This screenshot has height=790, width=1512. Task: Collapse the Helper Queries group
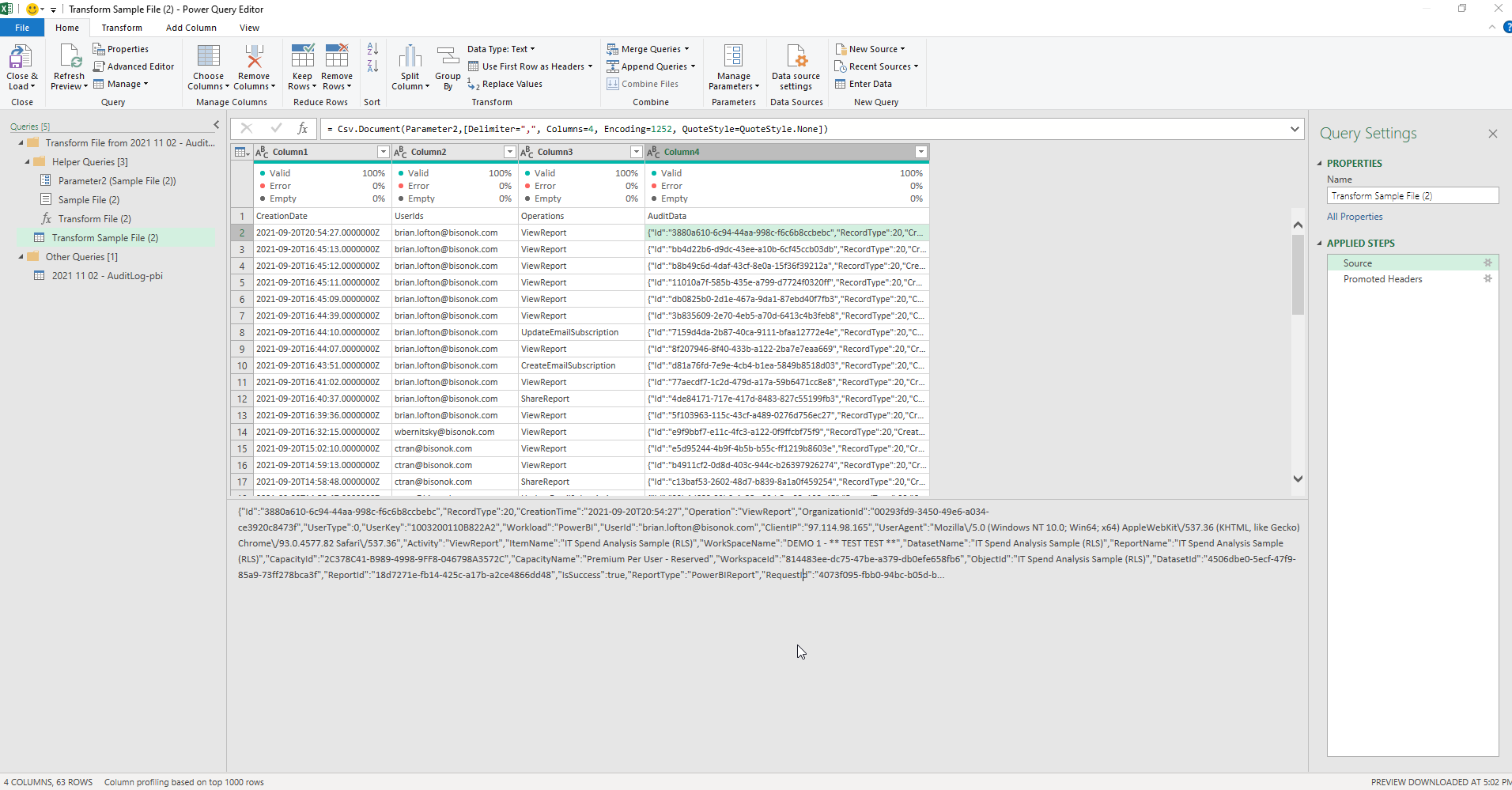[28, 162]
